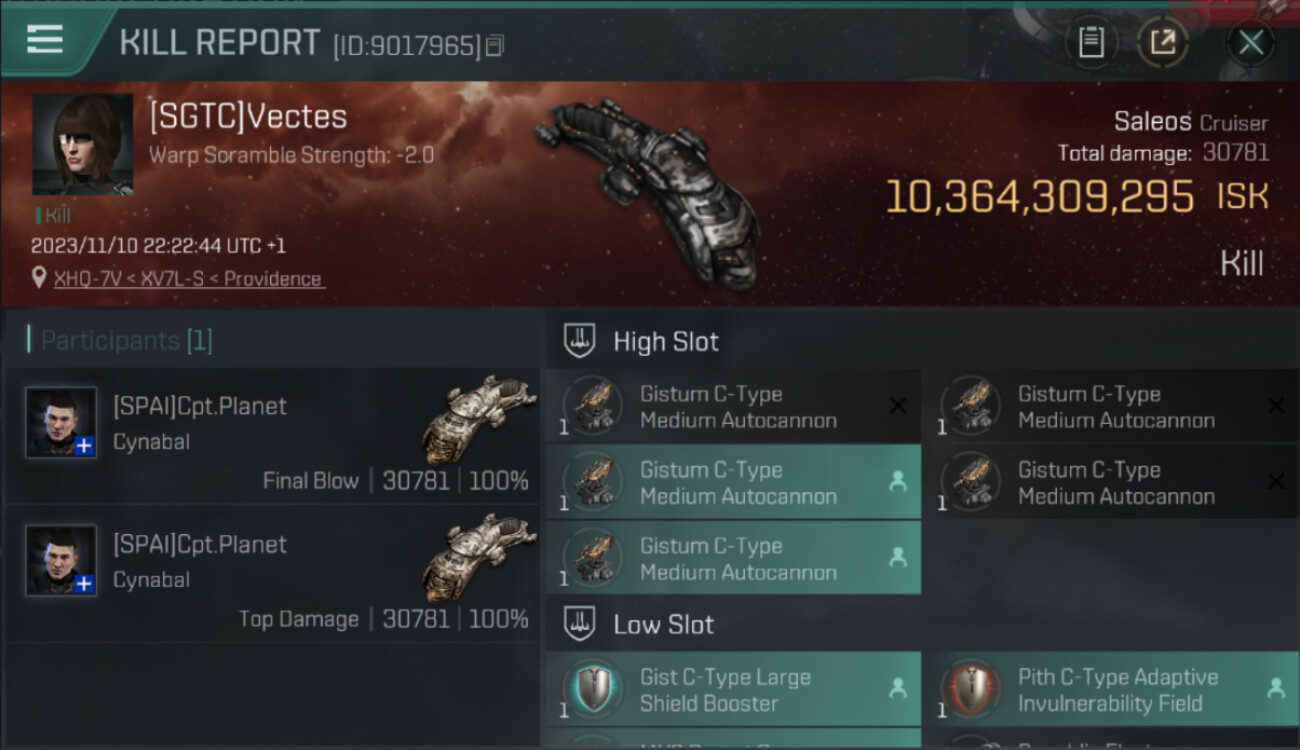Click the Vectes pilot portrait
1300x750 pixels.
tap(82, 144)
